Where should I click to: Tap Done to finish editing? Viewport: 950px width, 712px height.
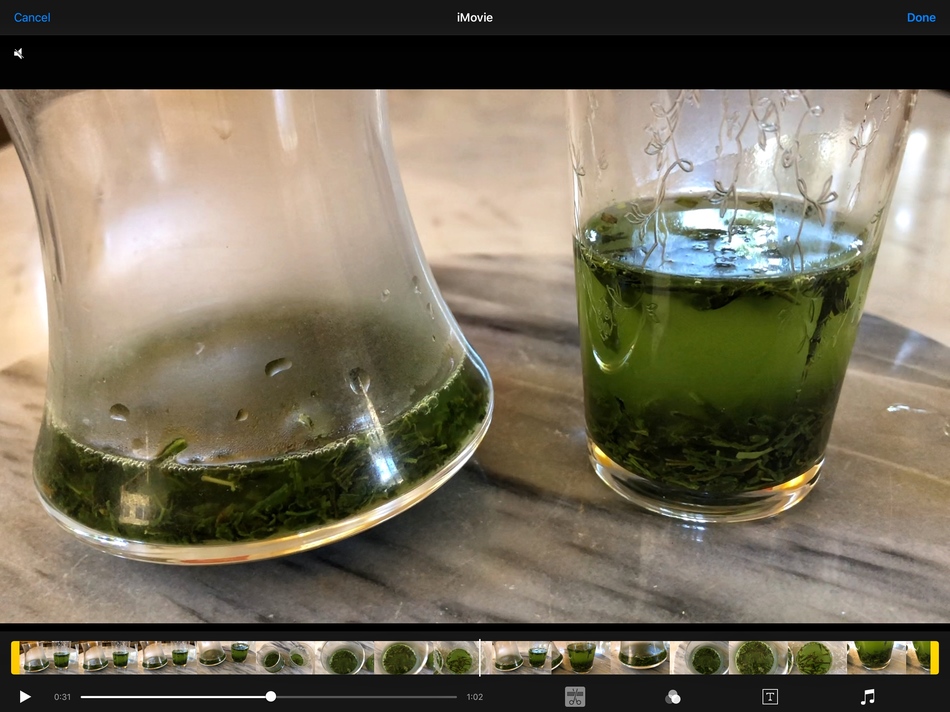(921, 17)
